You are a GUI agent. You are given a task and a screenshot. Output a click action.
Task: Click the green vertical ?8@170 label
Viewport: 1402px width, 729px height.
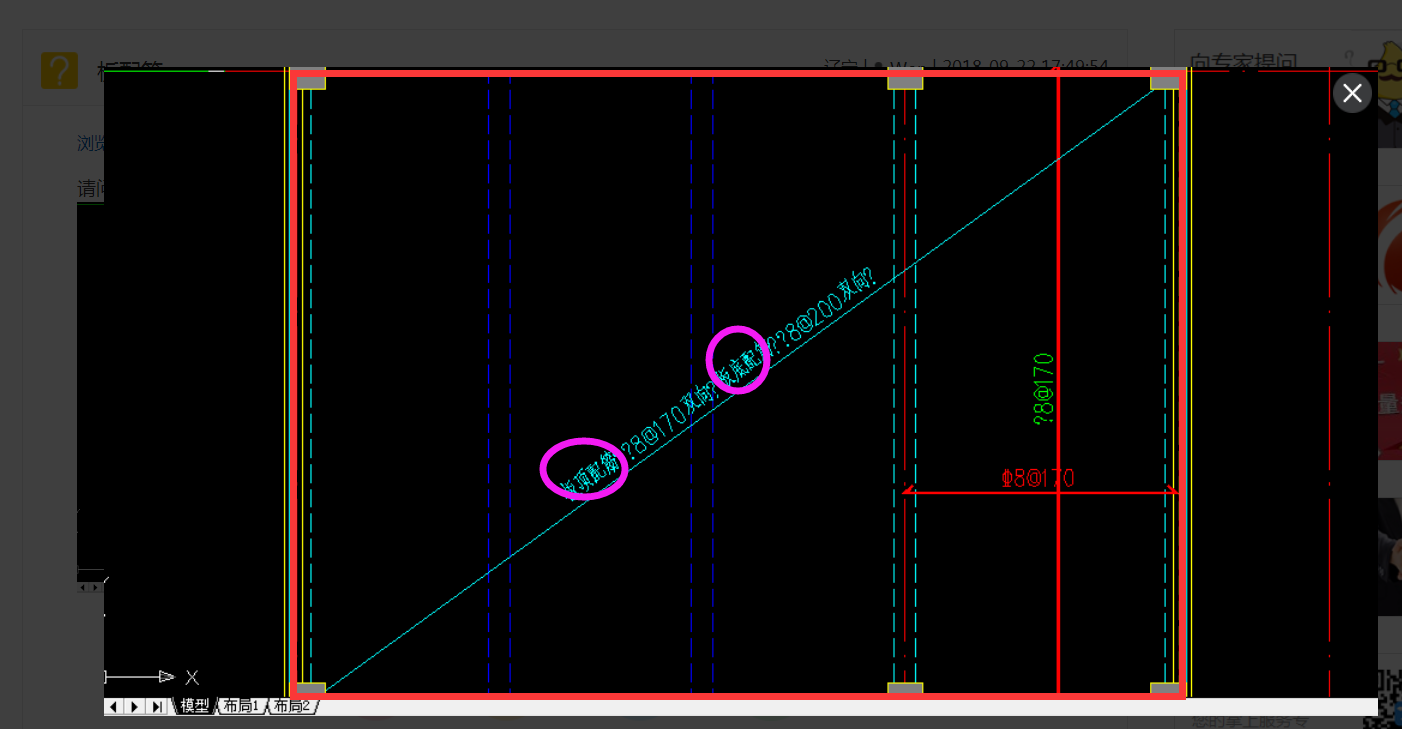coord(1043,388)
